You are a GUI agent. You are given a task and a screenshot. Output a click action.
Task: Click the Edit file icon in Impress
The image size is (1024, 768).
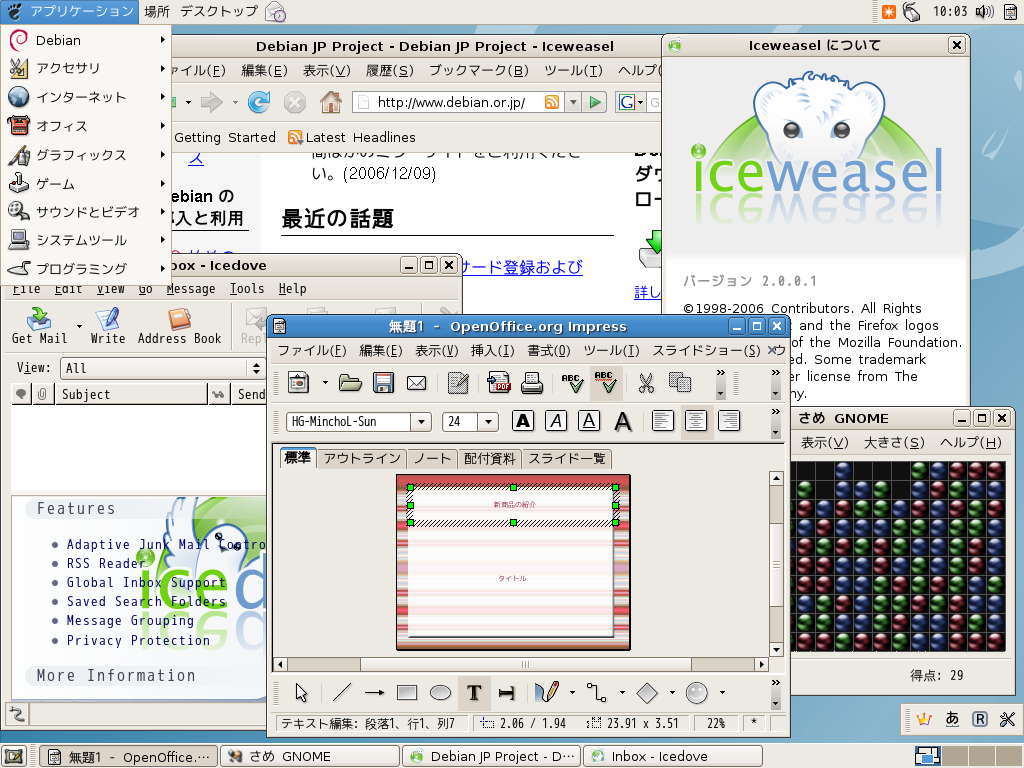[x=458, y=383]
